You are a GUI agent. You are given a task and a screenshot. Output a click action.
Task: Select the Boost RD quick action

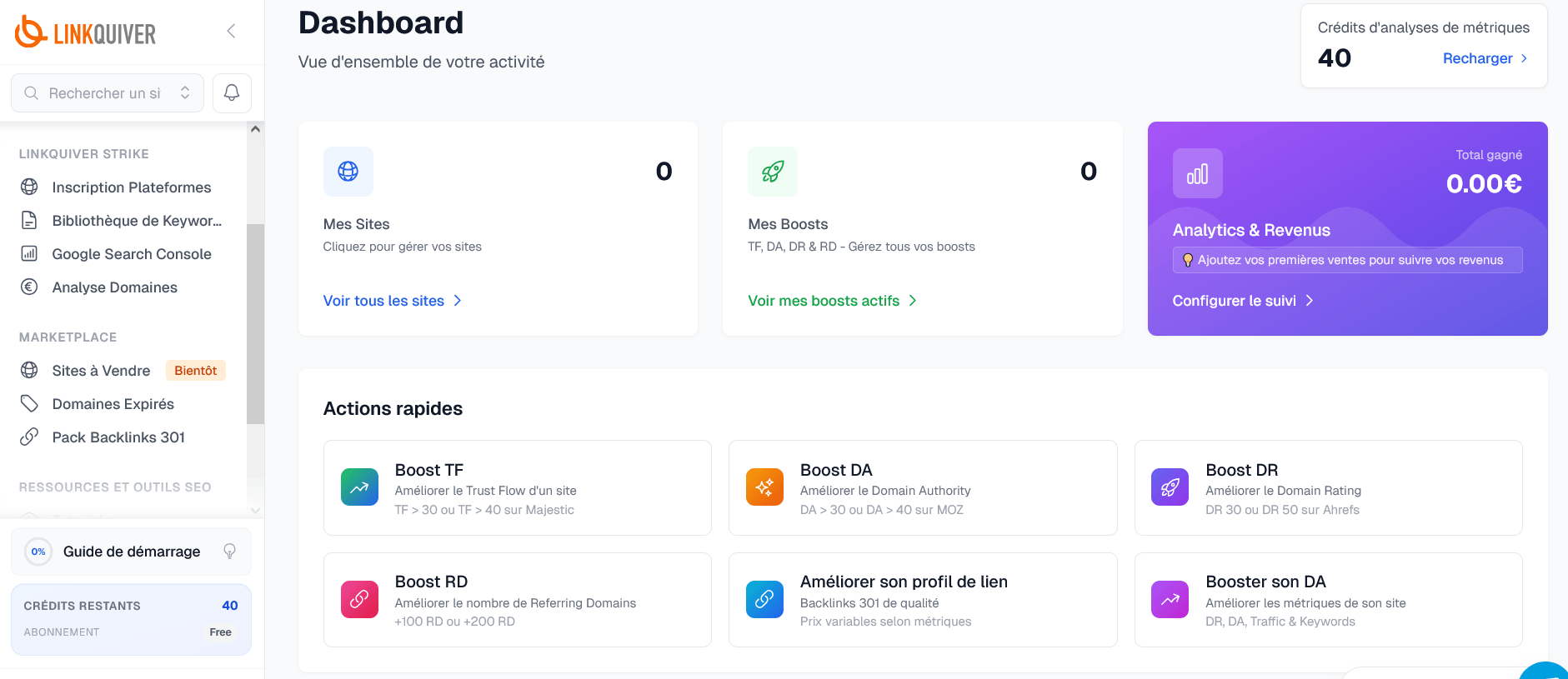[x=518, y=600]
